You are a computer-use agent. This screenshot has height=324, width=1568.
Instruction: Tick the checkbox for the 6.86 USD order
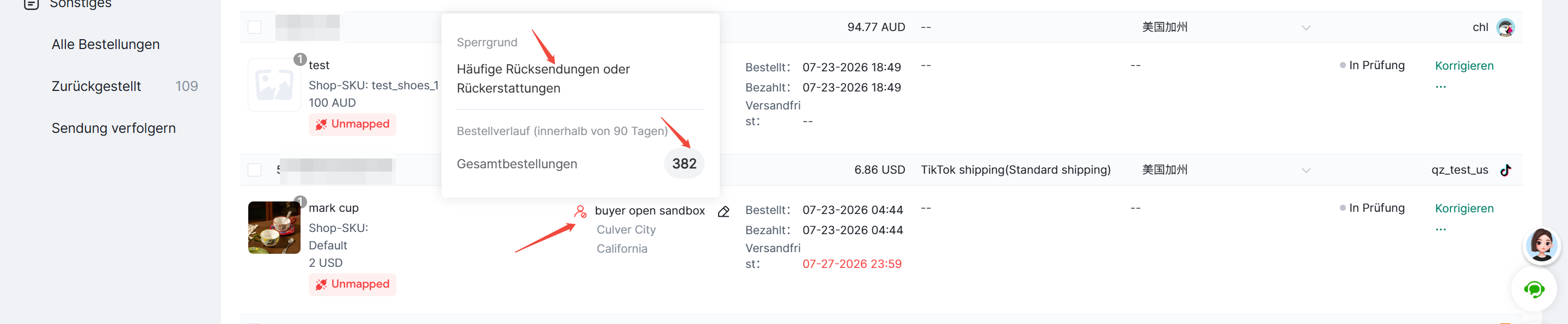pos(254,170)
